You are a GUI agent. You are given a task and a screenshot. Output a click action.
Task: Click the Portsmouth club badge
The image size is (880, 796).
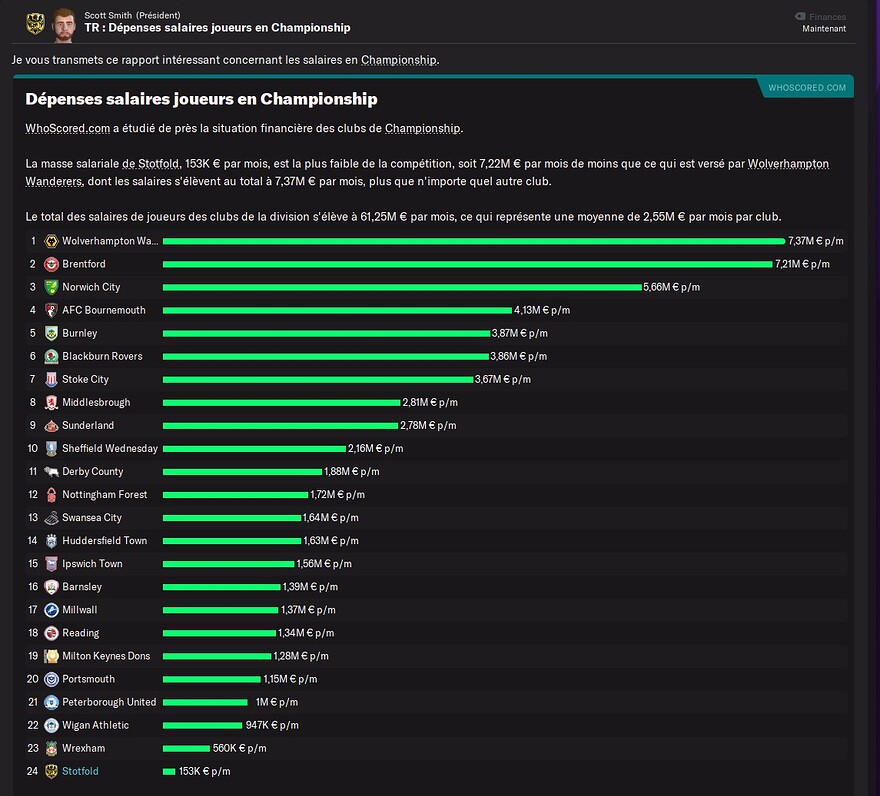(51, 679)
